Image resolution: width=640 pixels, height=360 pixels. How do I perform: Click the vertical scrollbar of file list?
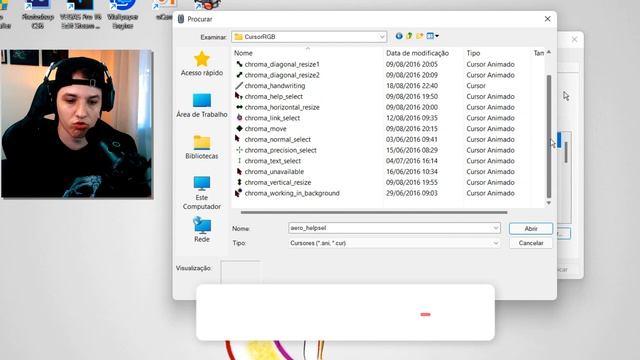click(x=549, y=137)
